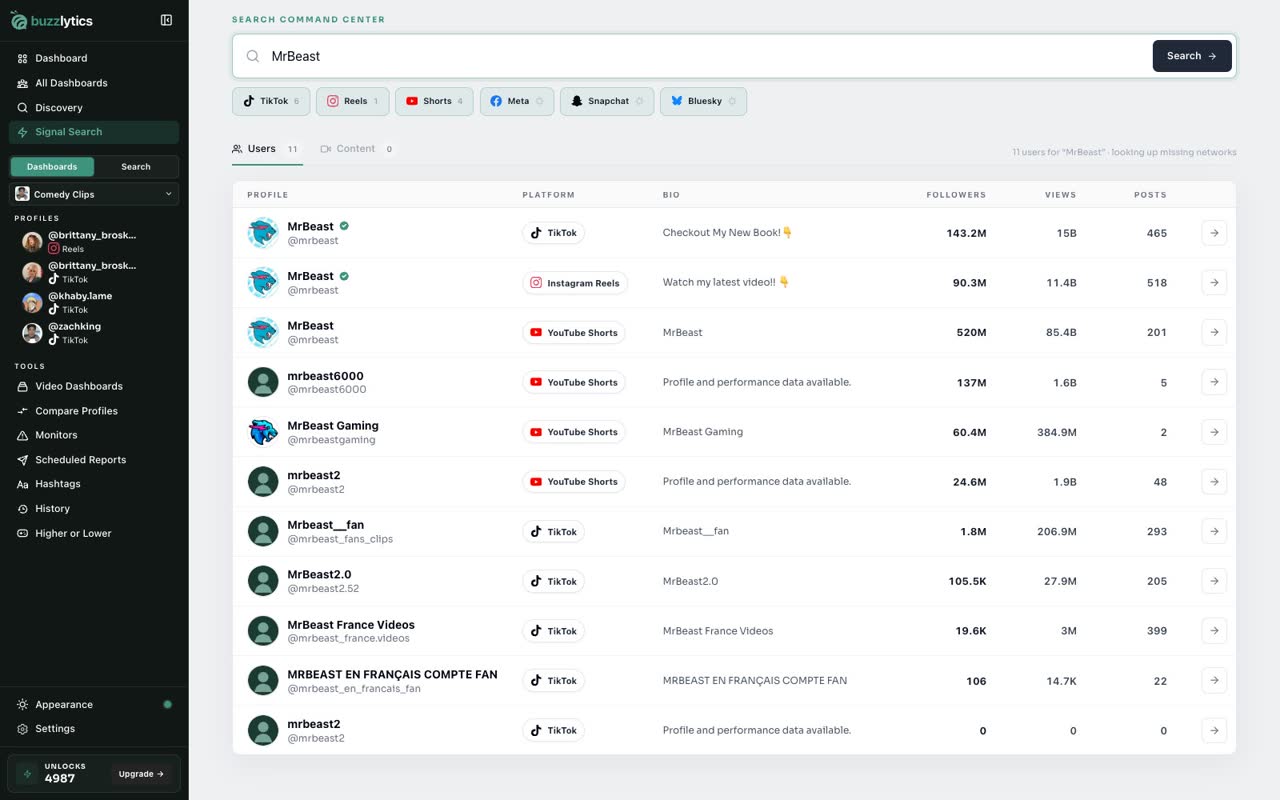Expand the Comedy Clips dashboard dropdown
The width and height of the screenshot is (1280, 800).
point(94,194)
